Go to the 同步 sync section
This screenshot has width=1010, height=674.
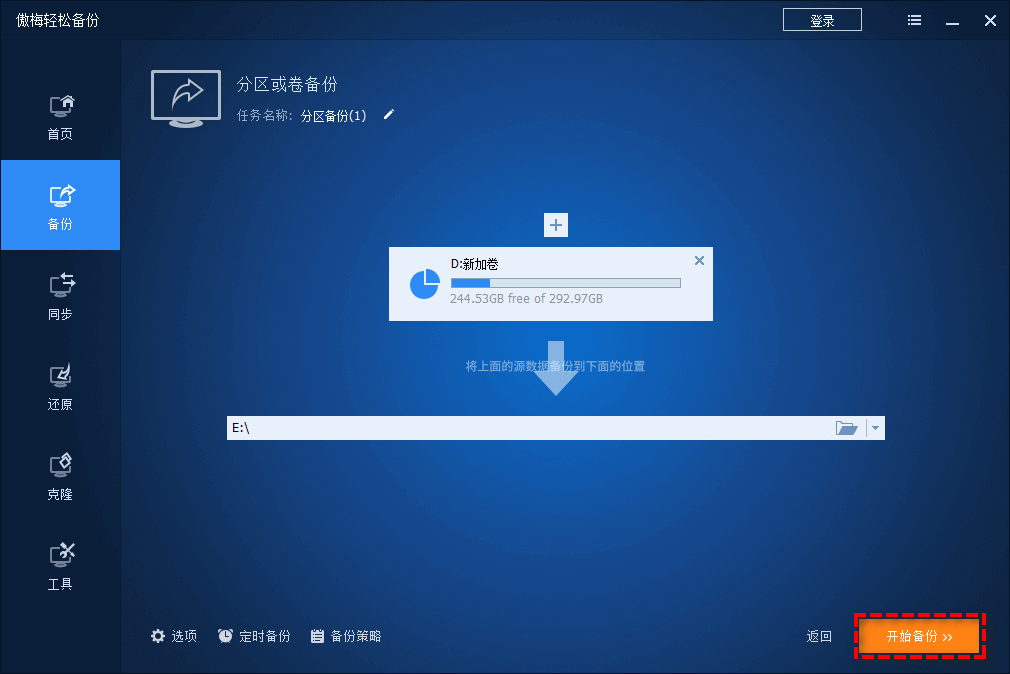61,296
